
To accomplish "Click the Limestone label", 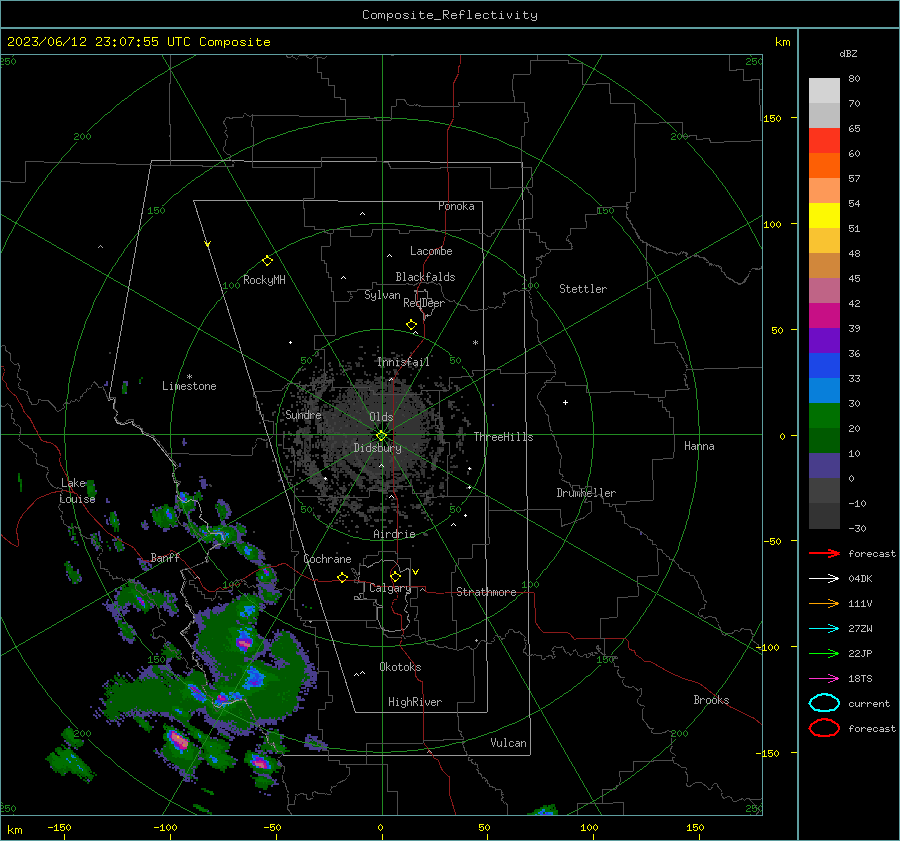I will (189, 386).
